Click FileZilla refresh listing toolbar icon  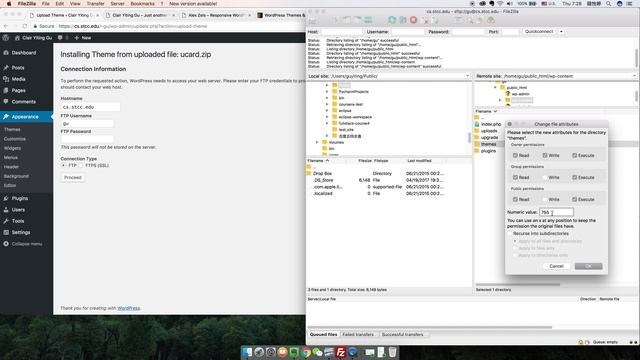tap(392, 20)
